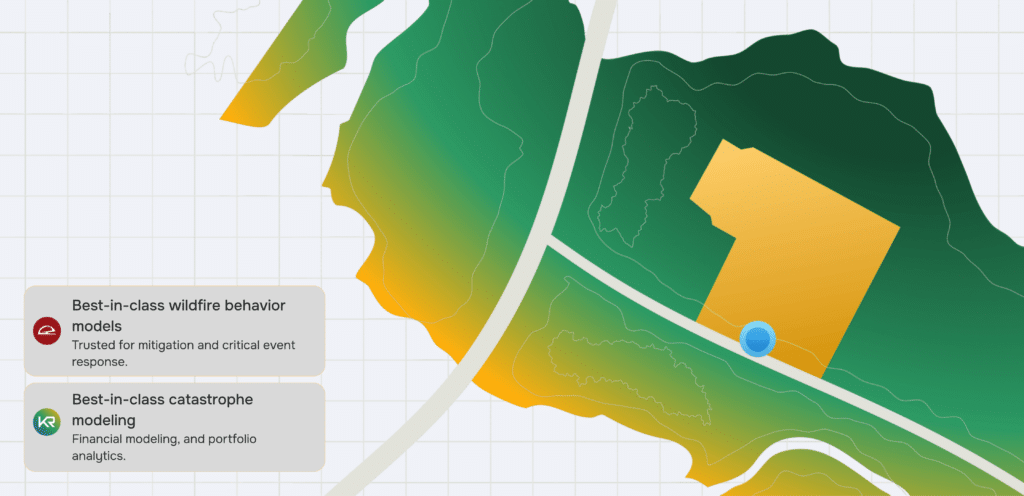Click the jagged outlined shape below the diagonal road
Screen dimensions: 1024x496
tap(628, 371)
